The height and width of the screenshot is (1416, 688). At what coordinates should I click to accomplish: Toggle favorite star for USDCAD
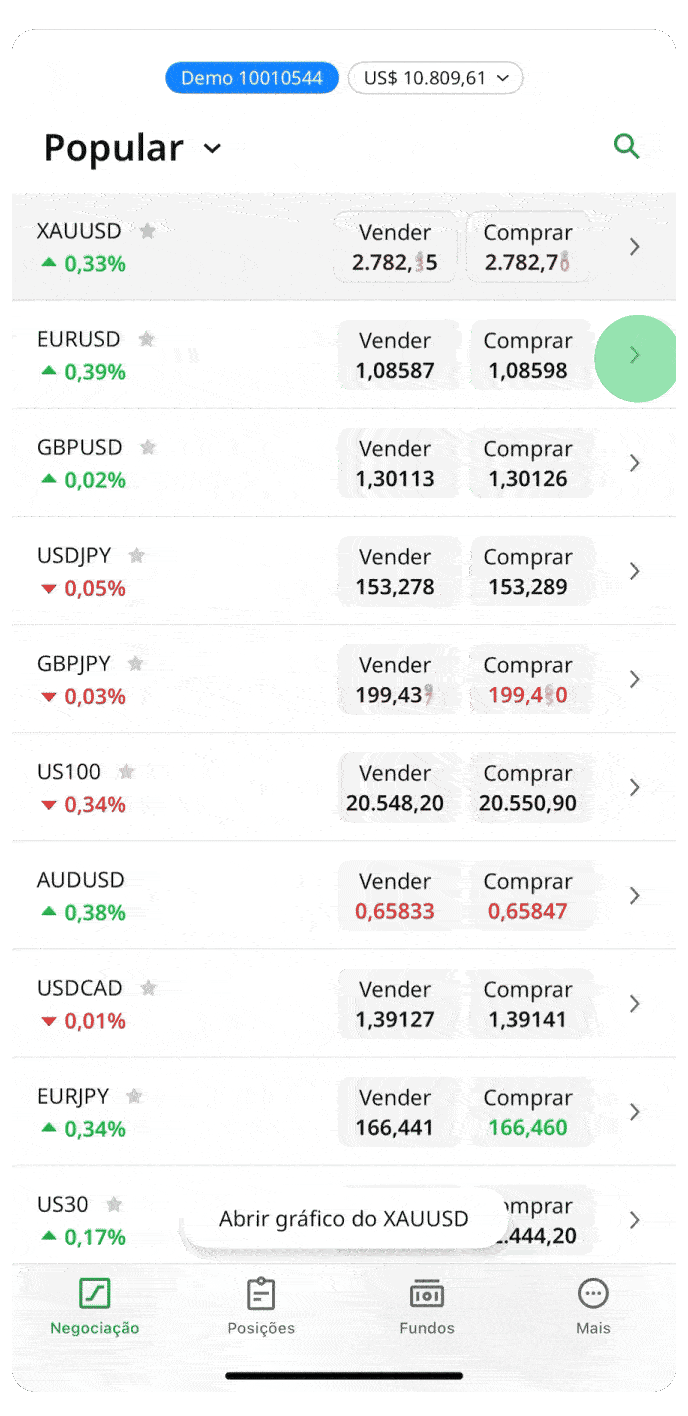pyautogui.click(x=149, y=988)
